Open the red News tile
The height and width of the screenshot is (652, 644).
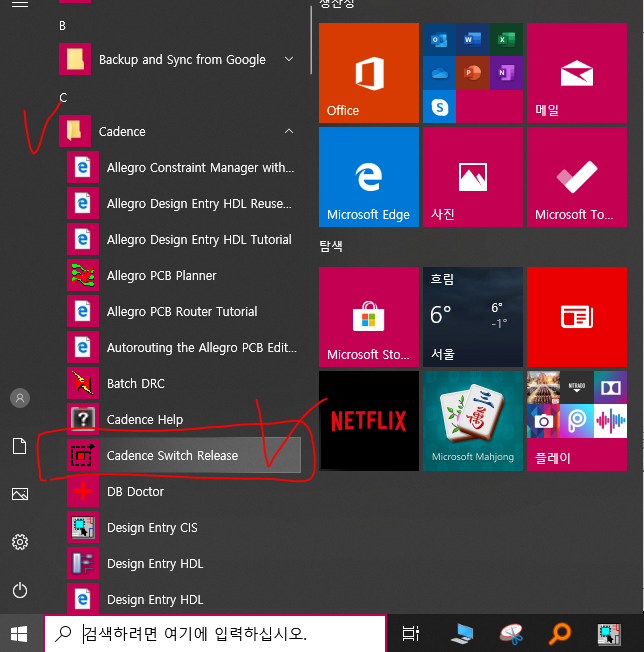tap(577, 317)
